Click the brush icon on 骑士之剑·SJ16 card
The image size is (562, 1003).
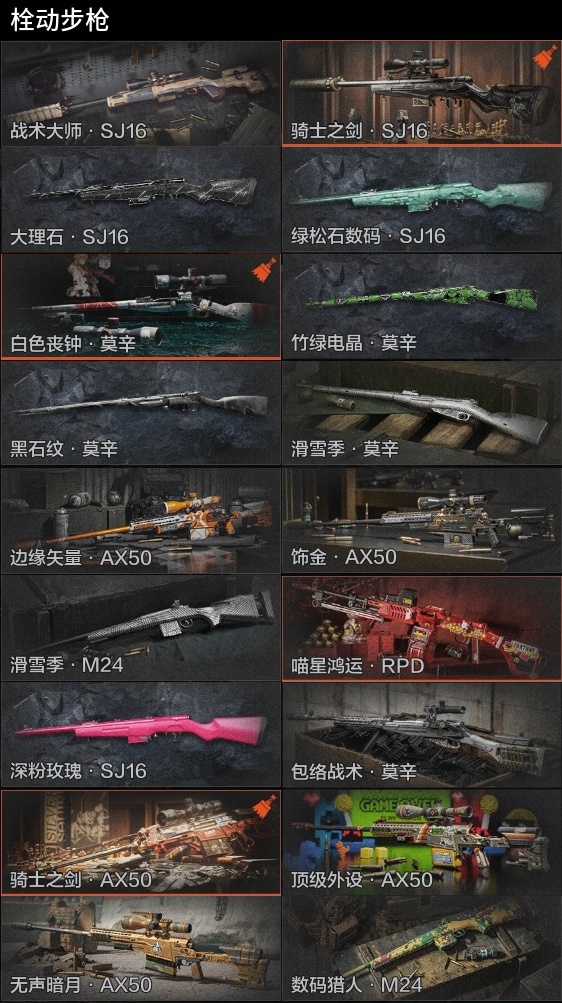pyautogui.click(x=545, y=58)
